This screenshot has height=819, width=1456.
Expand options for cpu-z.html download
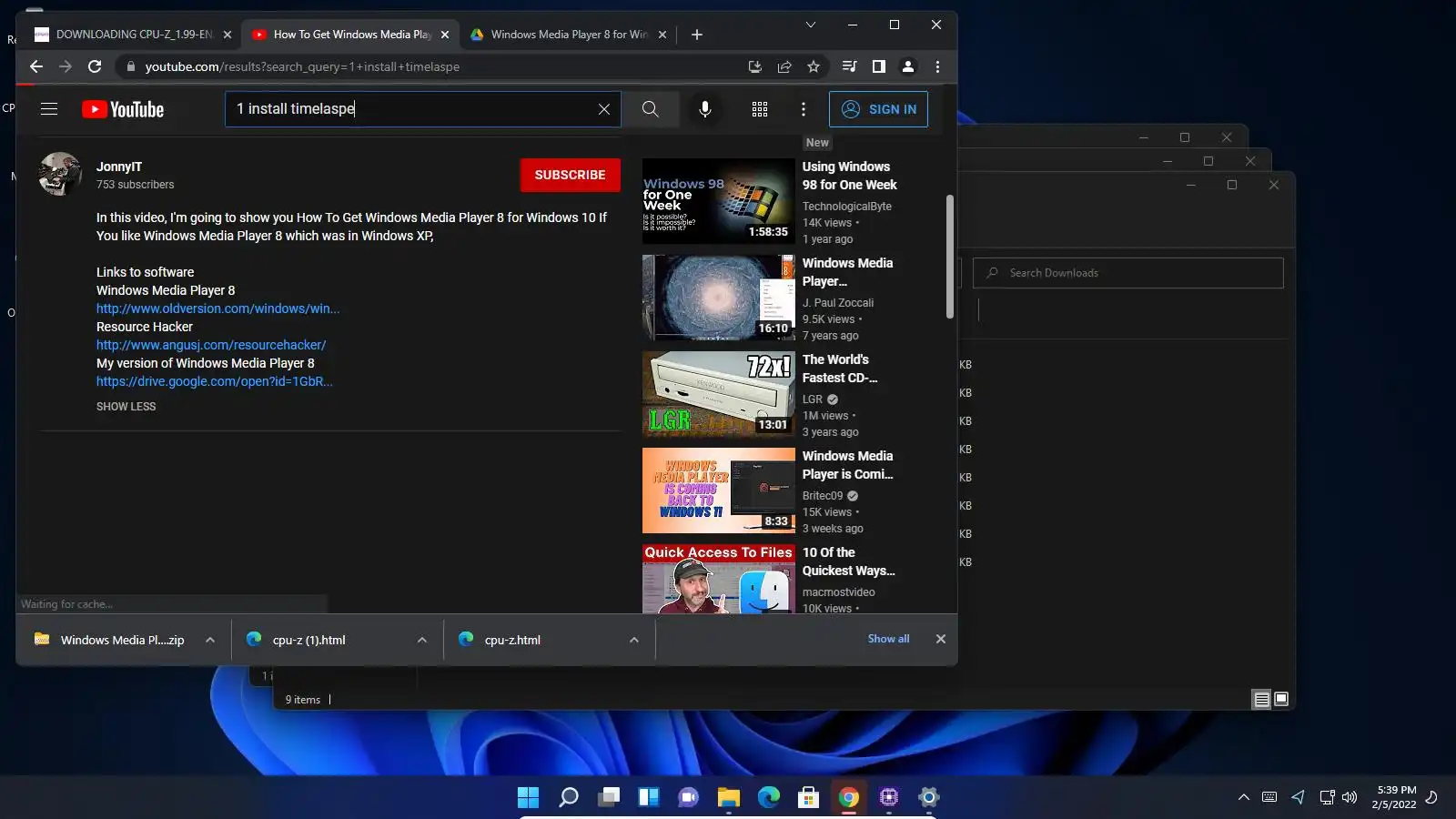(634, 640)
